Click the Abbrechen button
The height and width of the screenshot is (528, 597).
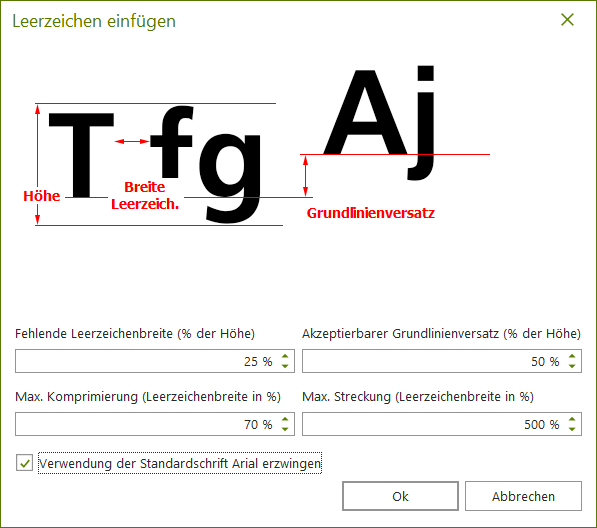(x=523, y=496)
